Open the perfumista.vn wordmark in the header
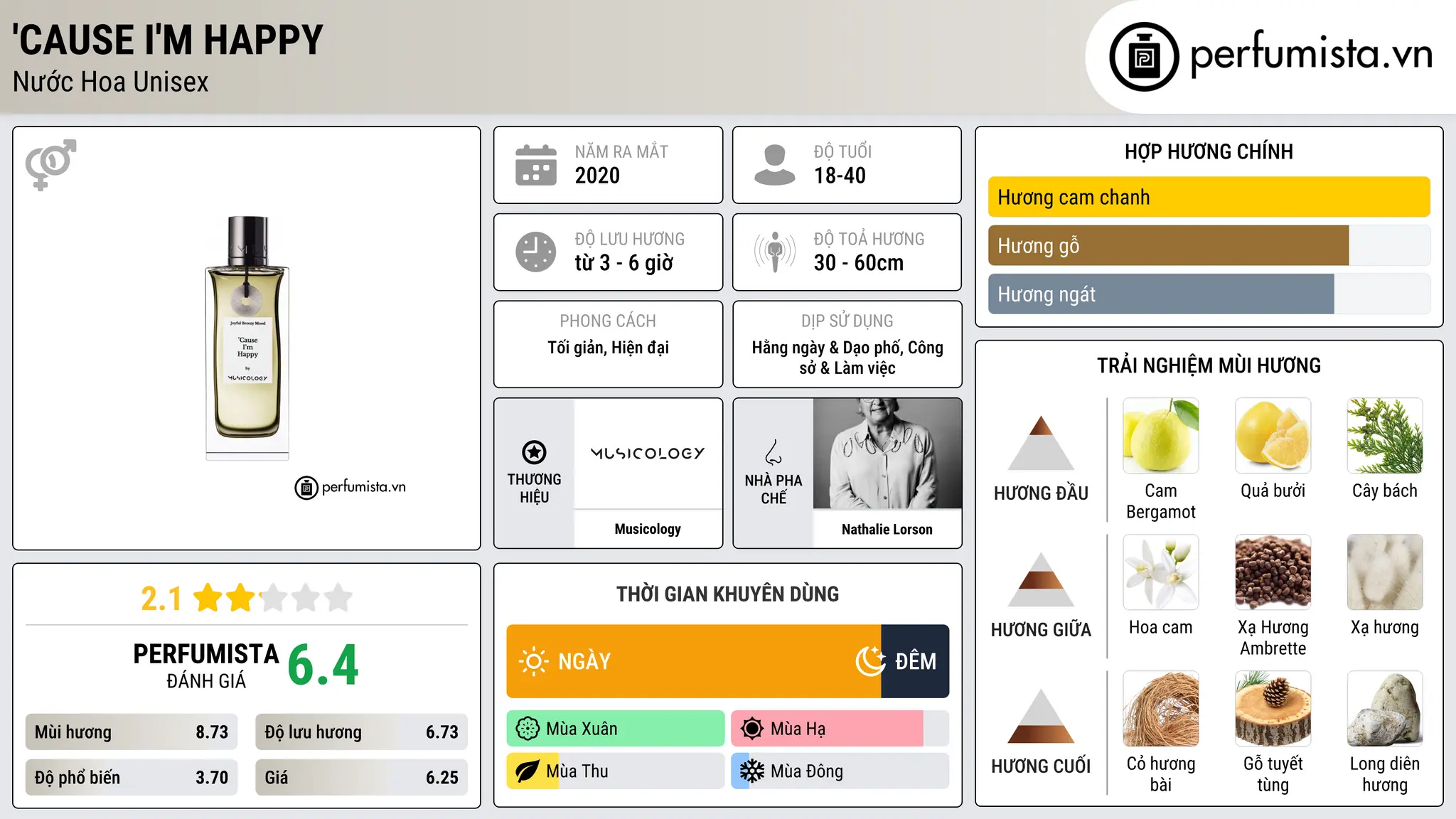The height and width of the screenshot is (819, 1456). coord(1311,54)
